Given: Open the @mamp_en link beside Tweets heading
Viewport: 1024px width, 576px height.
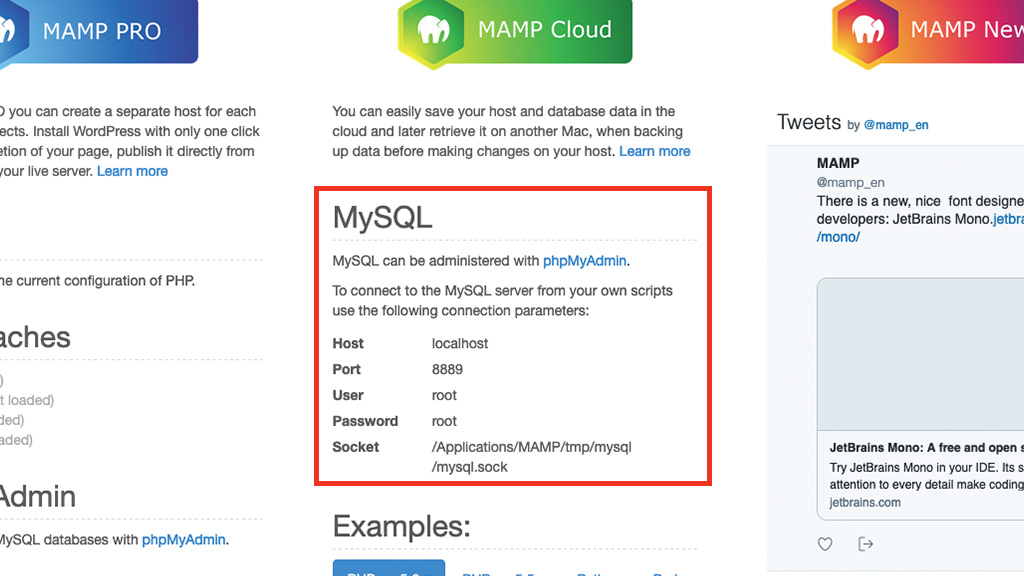Looking at the screenshot, I should point(896,125).
